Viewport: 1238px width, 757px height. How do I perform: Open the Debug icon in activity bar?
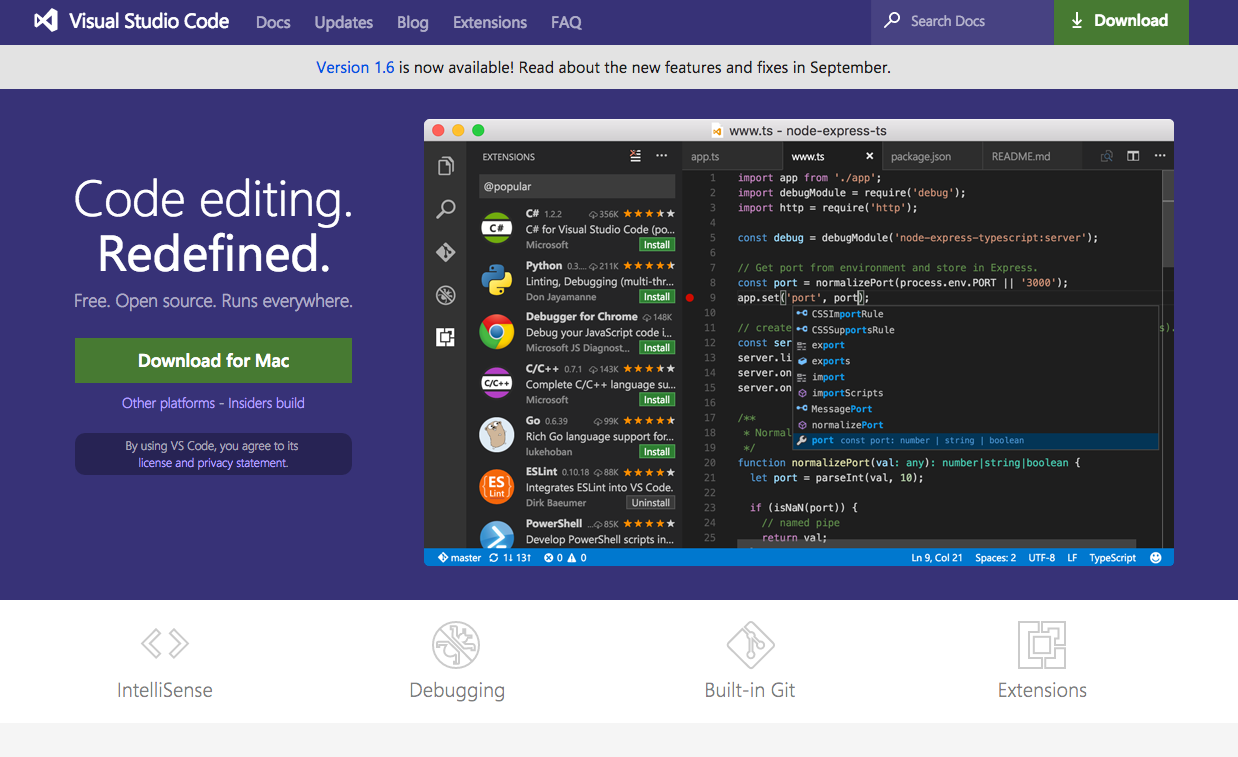click(x=446, y=295)
